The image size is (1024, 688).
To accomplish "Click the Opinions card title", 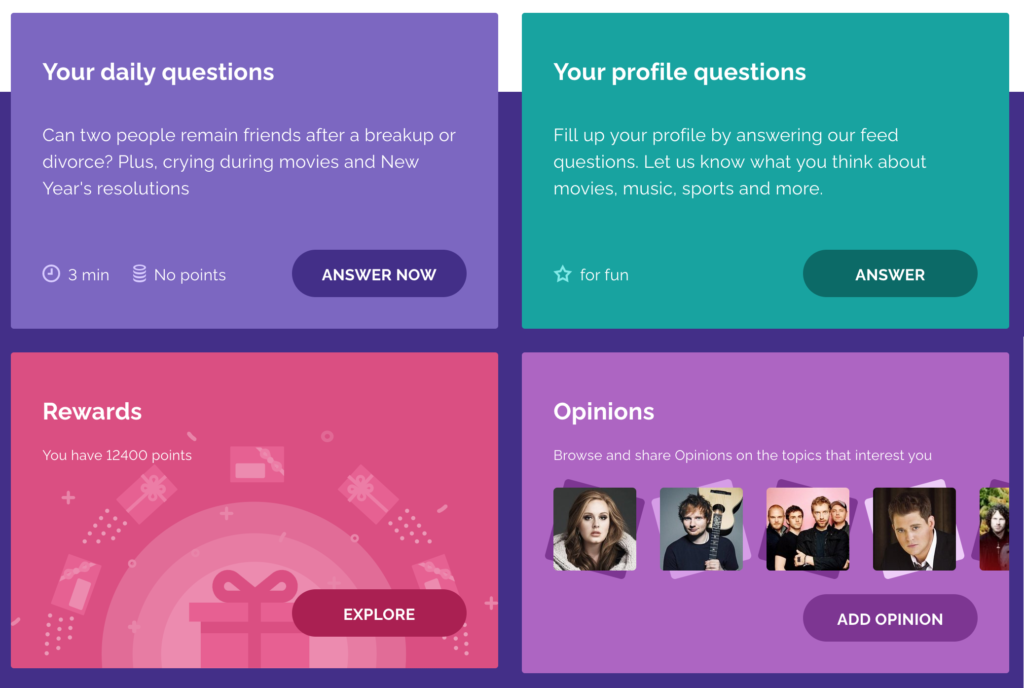I will [x=603, y=411].
